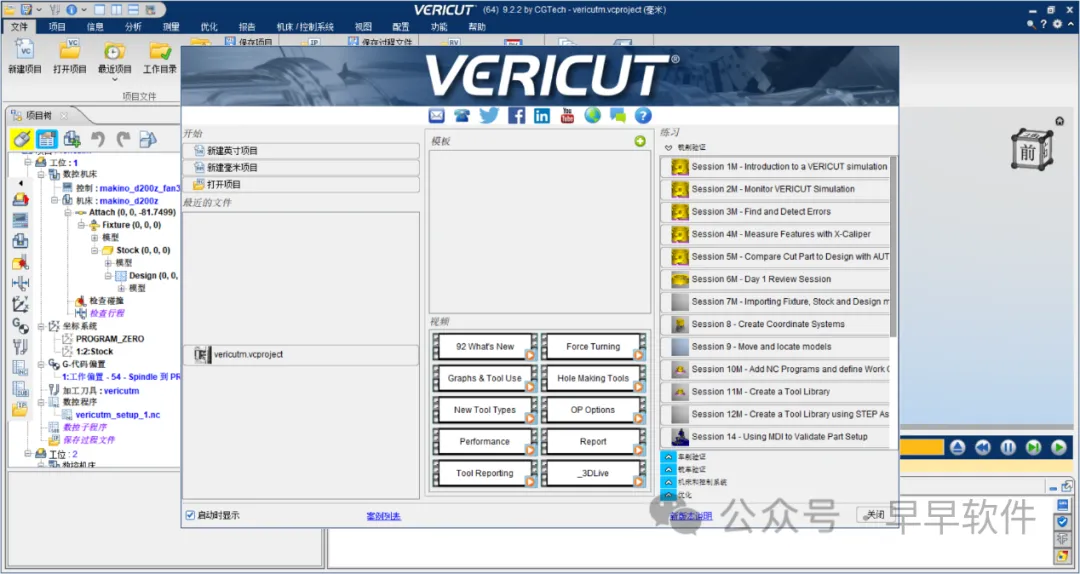Screen dimensions: 1080x574
Task: Click the home icon above view cube
Action: 1059,121
